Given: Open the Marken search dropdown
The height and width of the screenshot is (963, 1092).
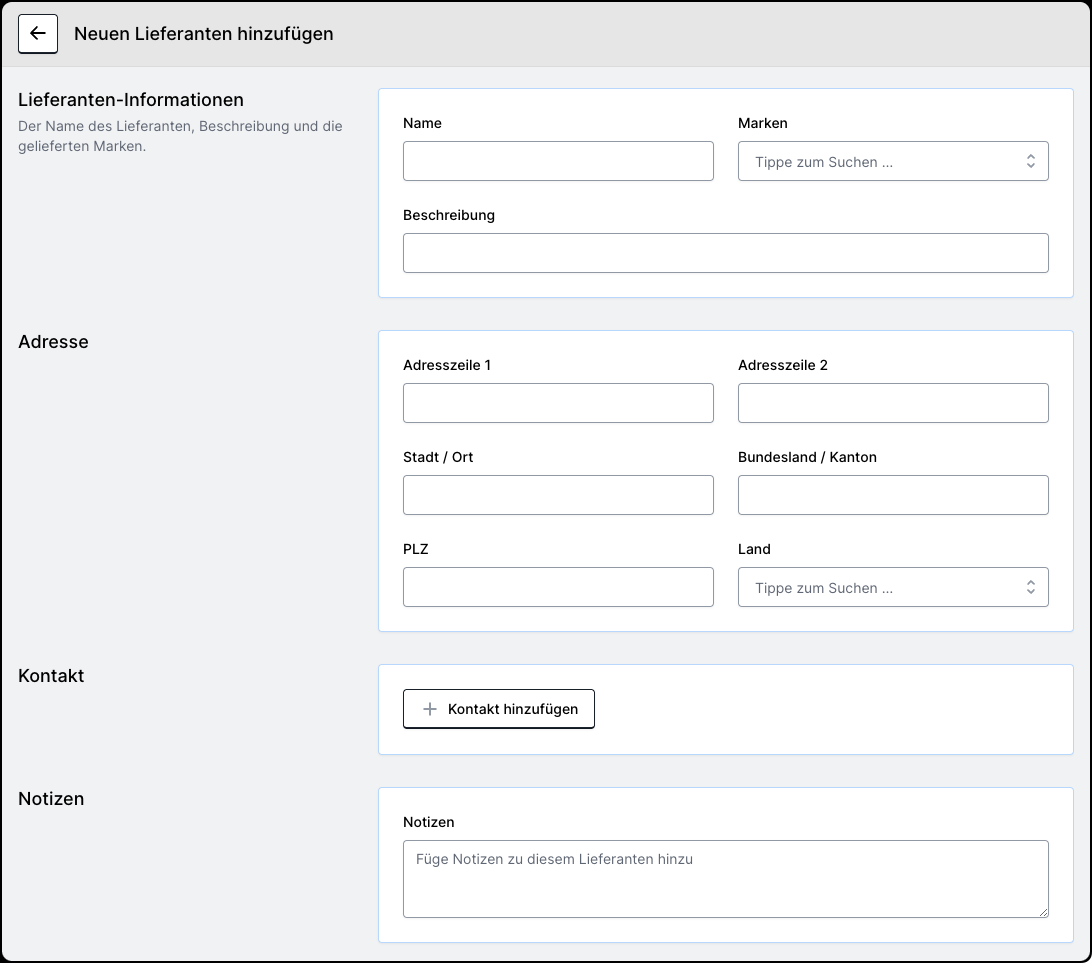Looking at the screenshot, I should [880, 161].
